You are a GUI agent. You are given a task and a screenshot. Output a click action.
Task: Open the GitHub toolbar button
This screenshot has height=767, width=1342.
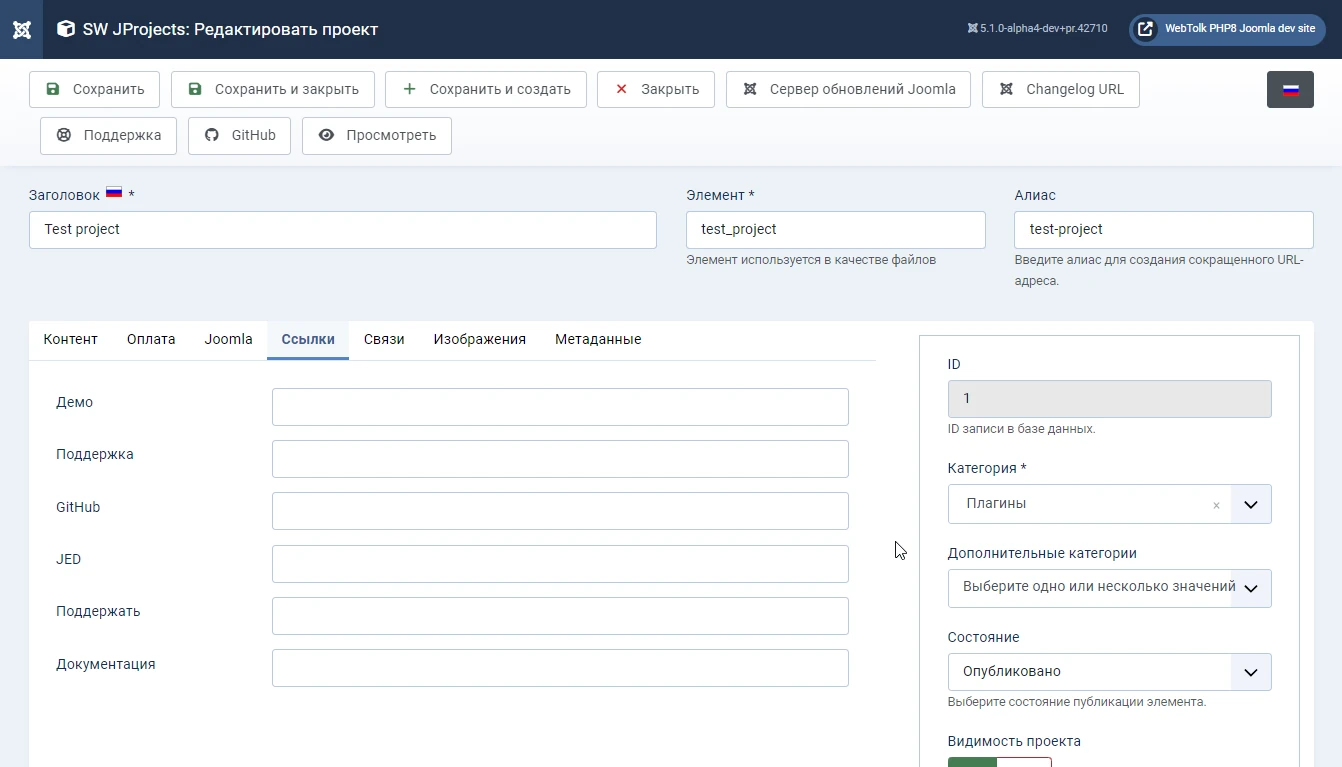[239, 136]
